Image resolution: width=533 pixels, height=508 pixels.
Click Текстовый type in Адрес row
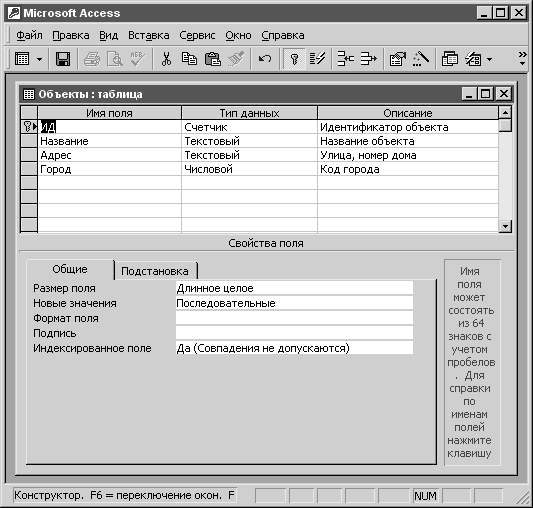click(250, 155)
